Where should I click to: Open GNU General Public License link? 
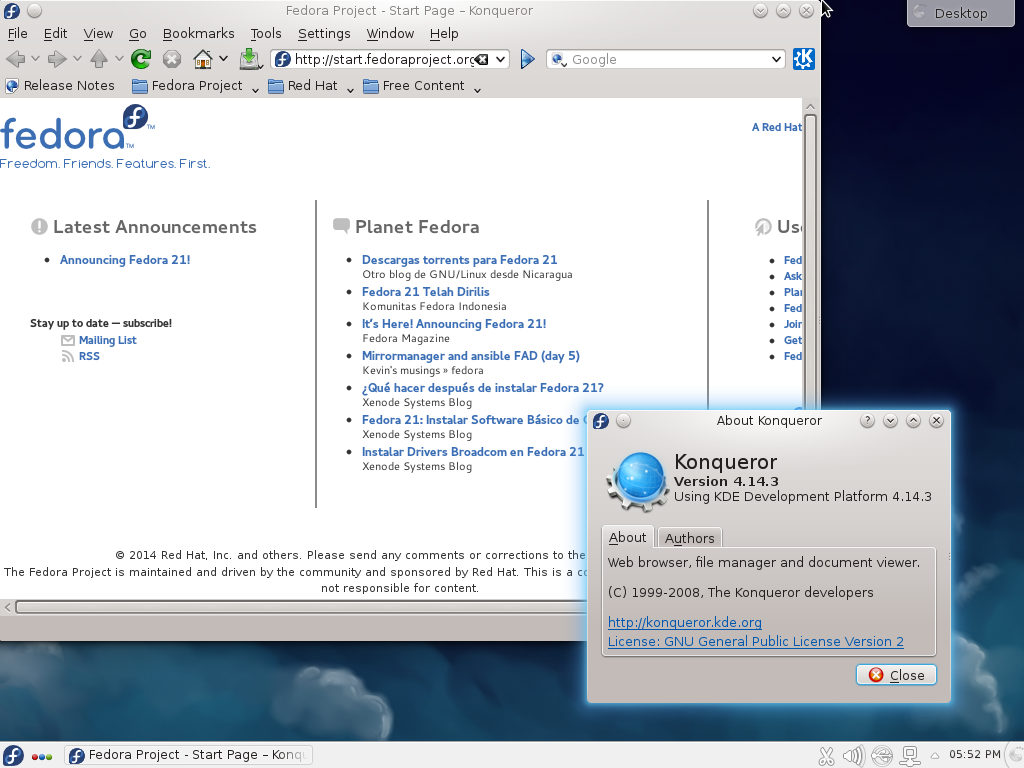pos(756,642)
